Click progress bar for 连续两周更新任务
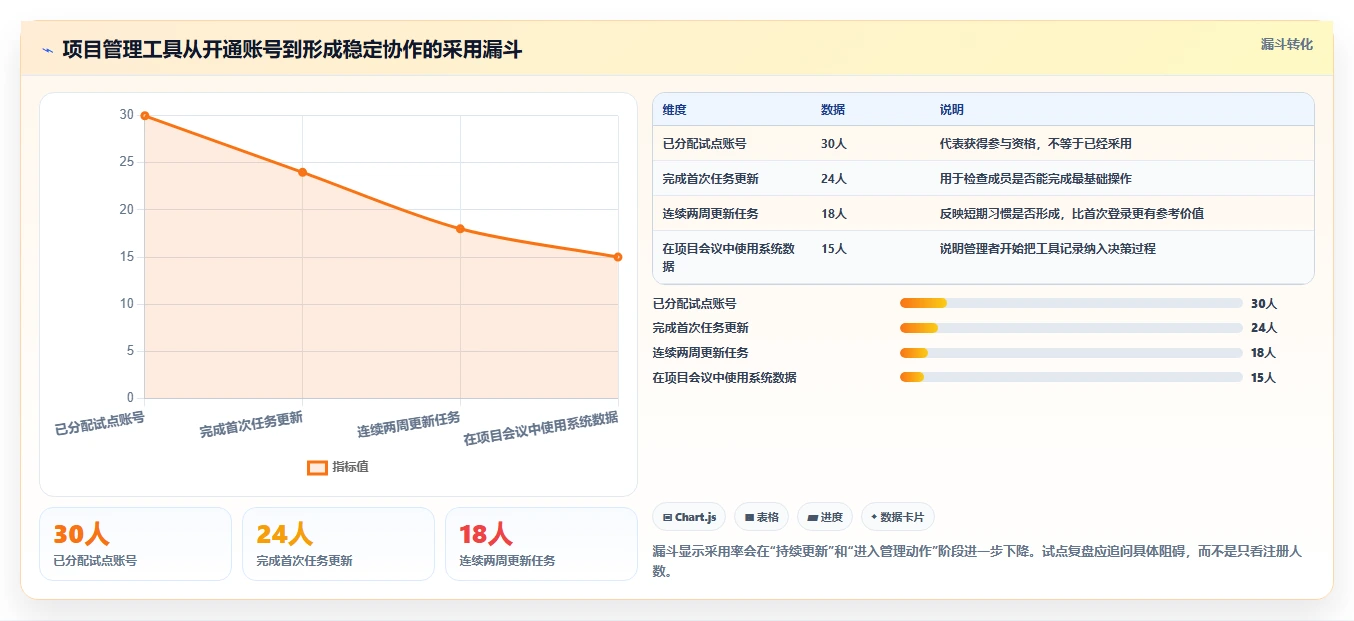 pos(1071,353)
